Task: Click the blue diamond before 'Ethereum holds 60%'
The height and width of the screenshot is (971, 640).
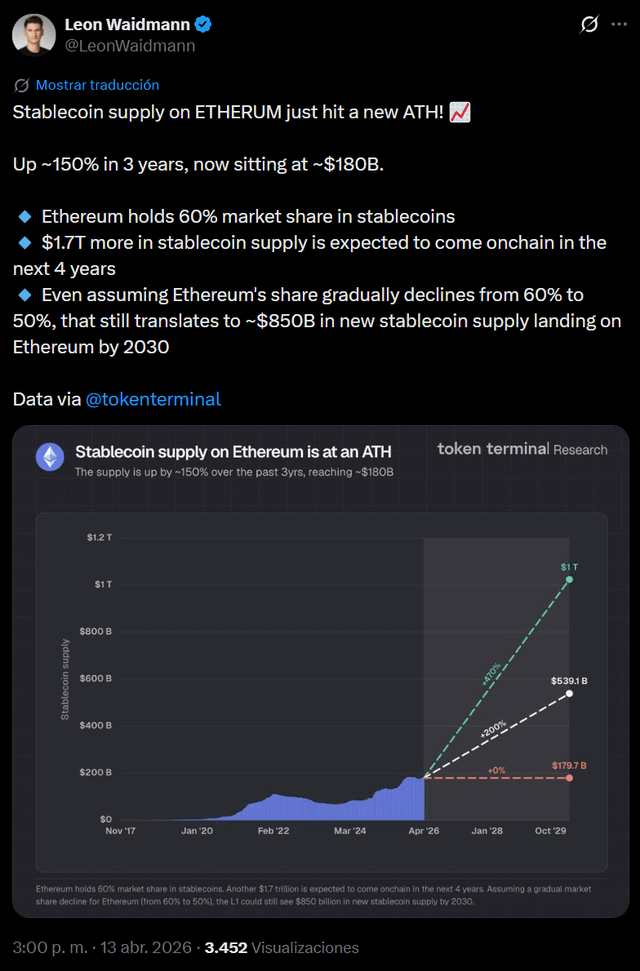Action: pyautogui.click(x=25, y=216)
